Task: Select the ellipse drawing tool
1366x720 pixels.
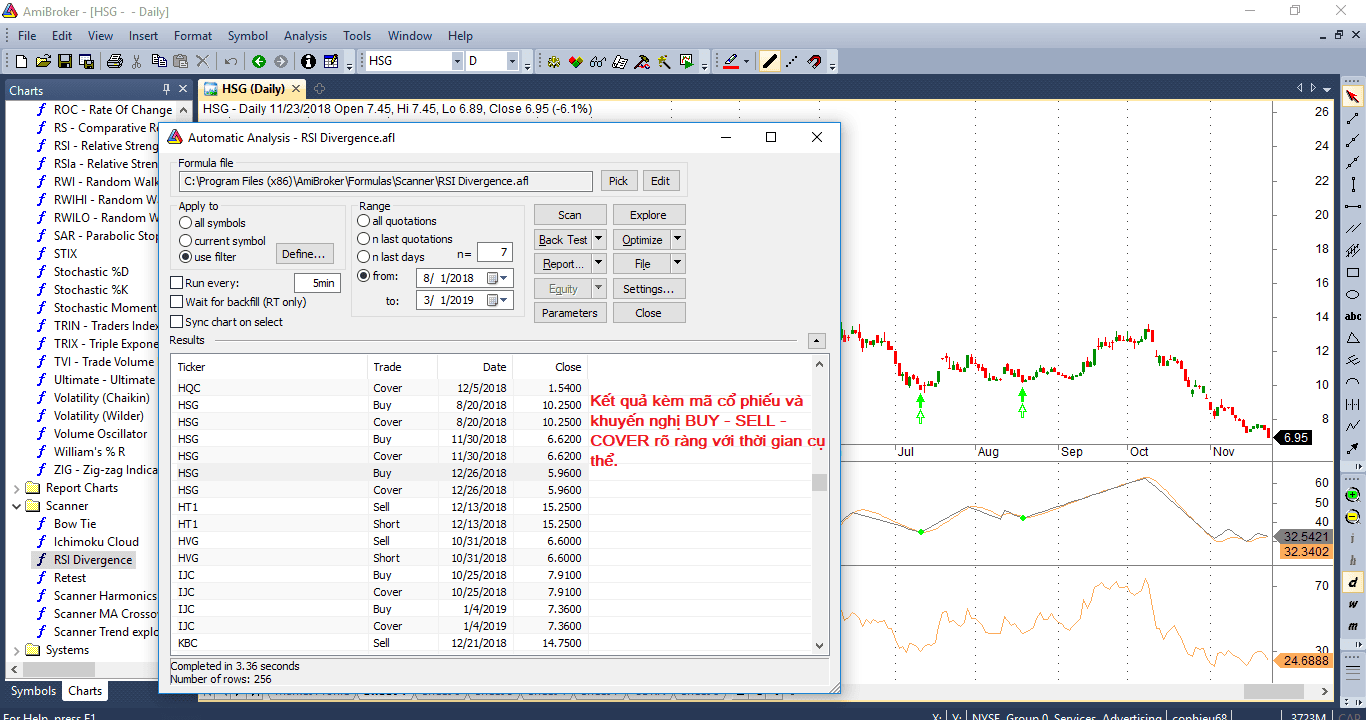Action: click(x=1353, y=294)
